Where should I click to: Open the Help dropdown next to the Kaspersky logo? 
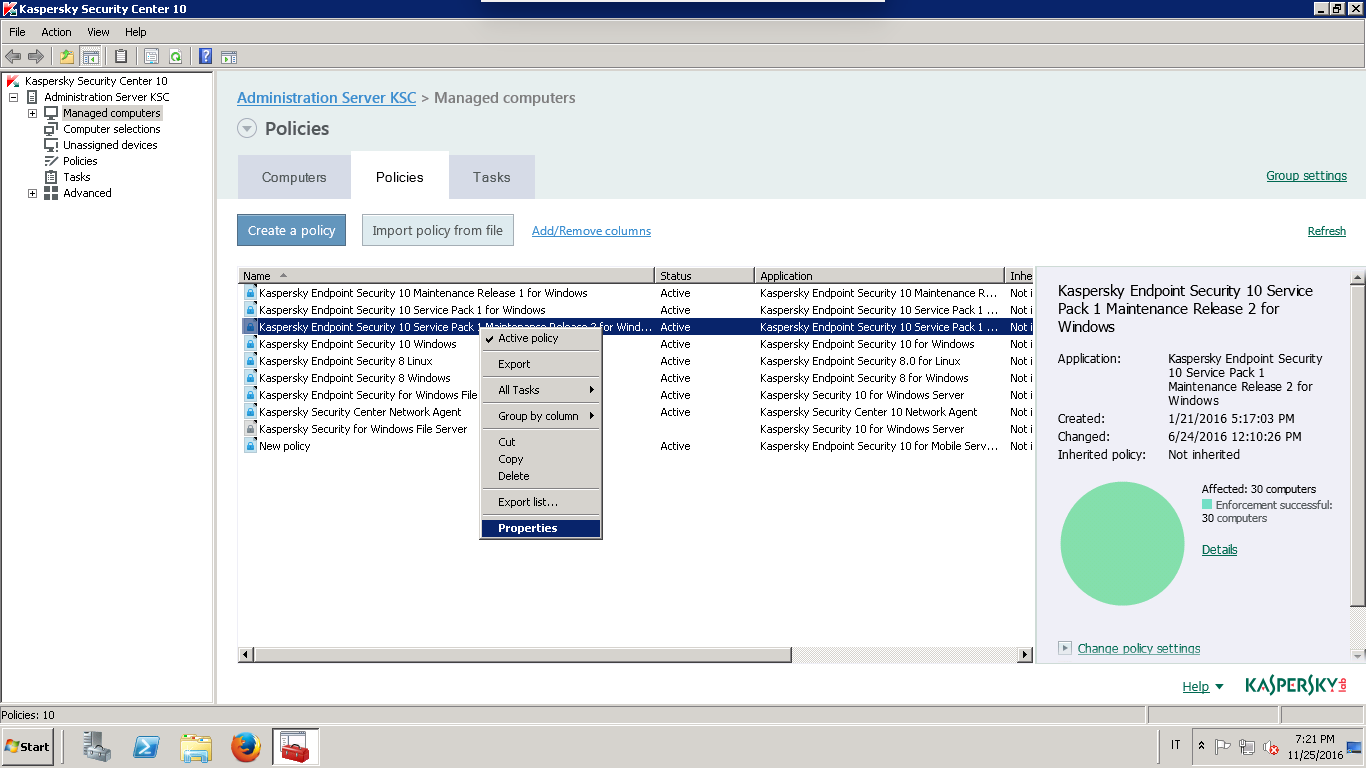[x=1202, y=686]
